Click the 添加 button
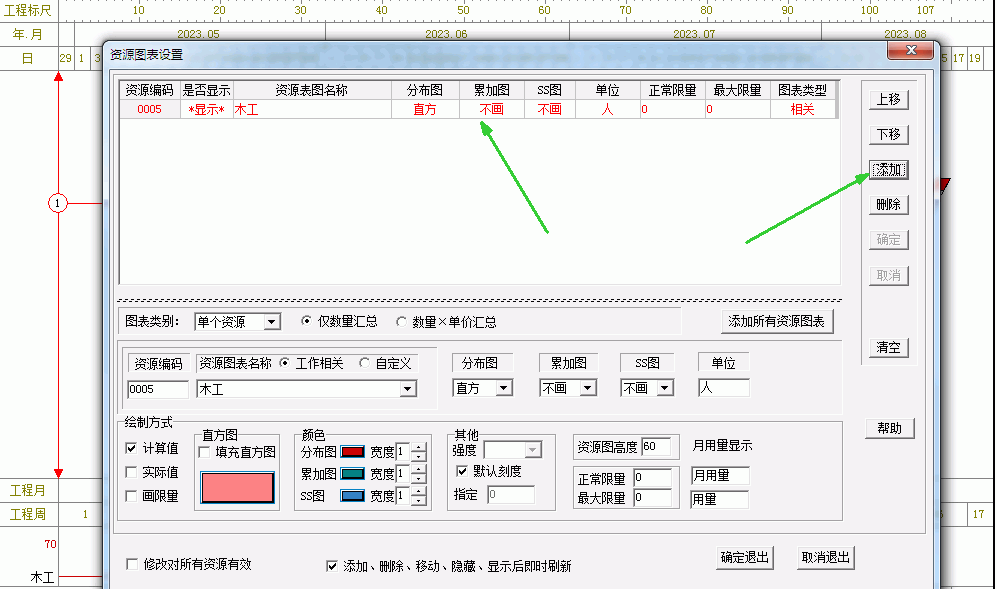997x589 pixels. tap(888, 170)
